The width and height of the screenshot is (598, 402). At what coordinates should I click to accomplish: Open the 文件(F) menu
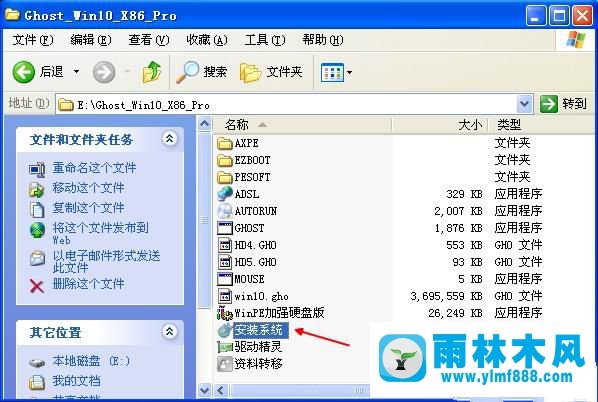coord(33,40)
